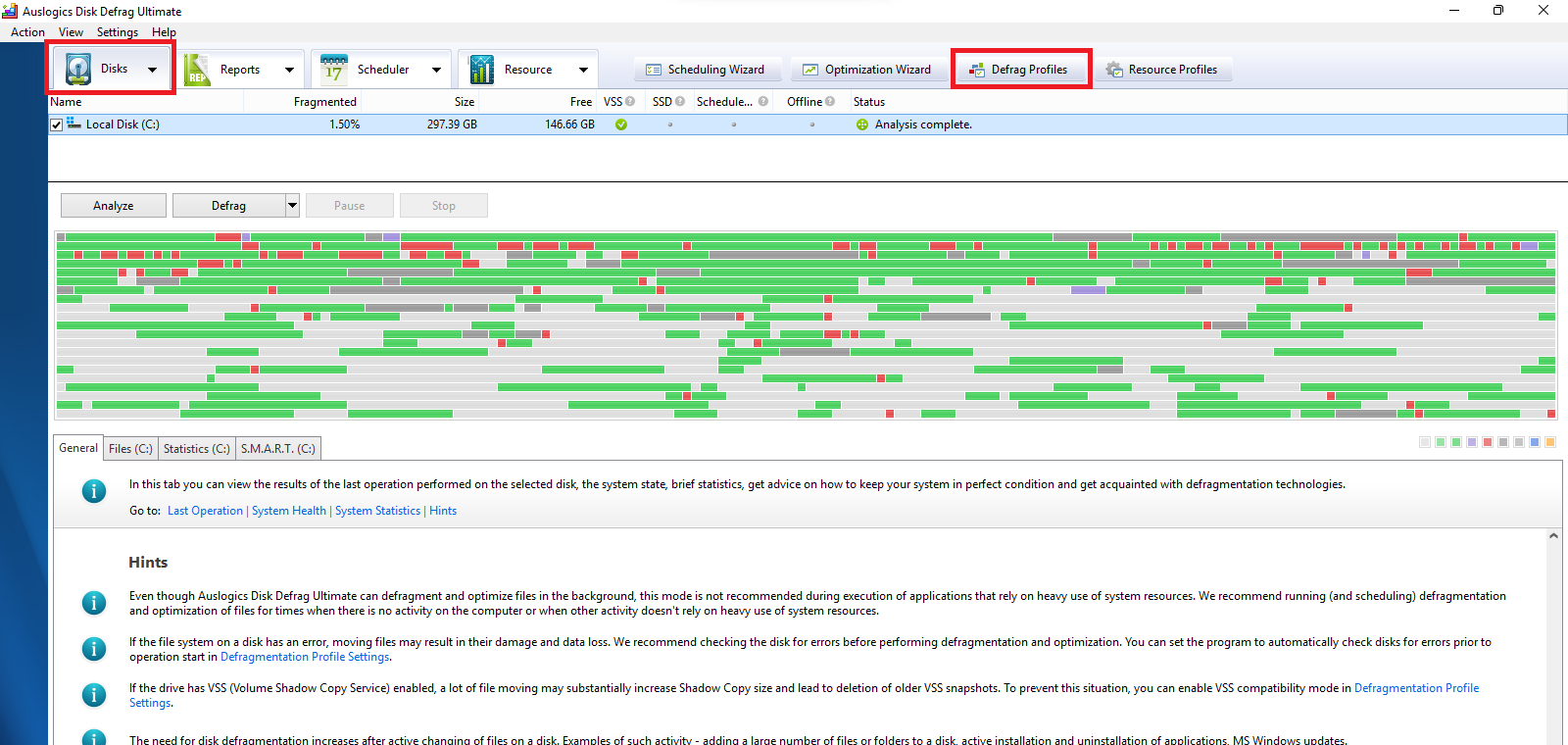Expand the Scheduler dropdown arrow
1568x745 pixels.
[x=436, y=70]
